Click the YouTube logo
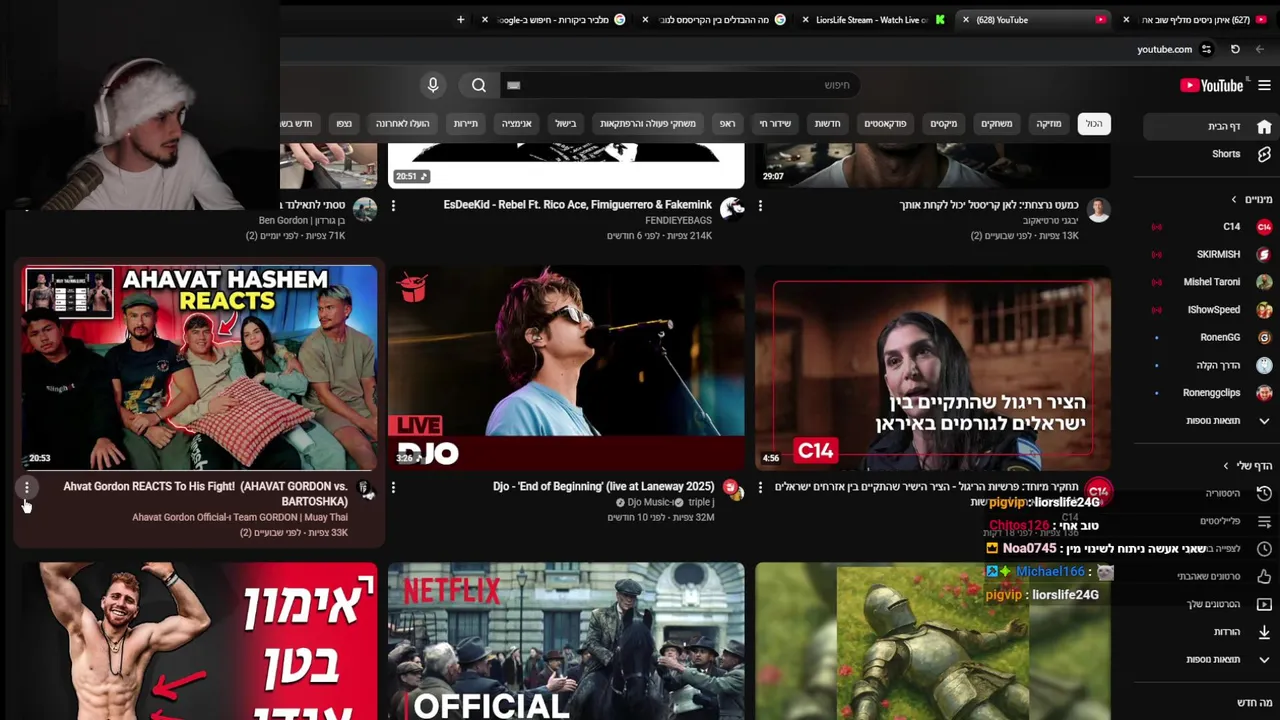The image size is (1280, 720). pos(1212,86)
